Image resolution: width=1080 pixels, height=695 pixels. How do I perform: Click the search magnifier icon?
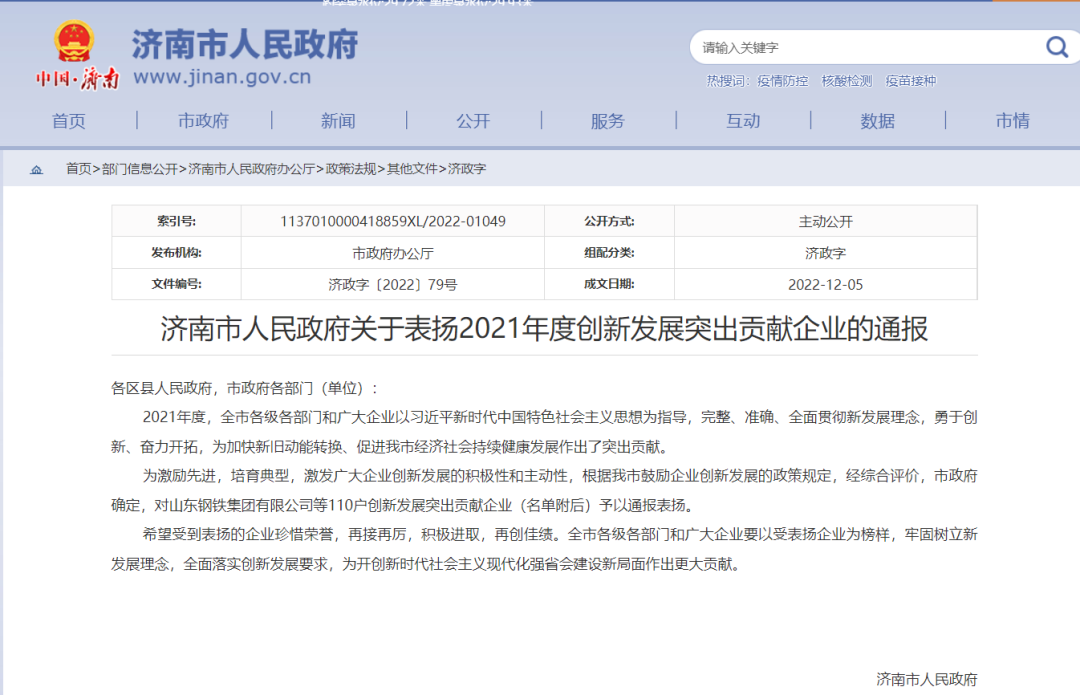click(1056, 47)
